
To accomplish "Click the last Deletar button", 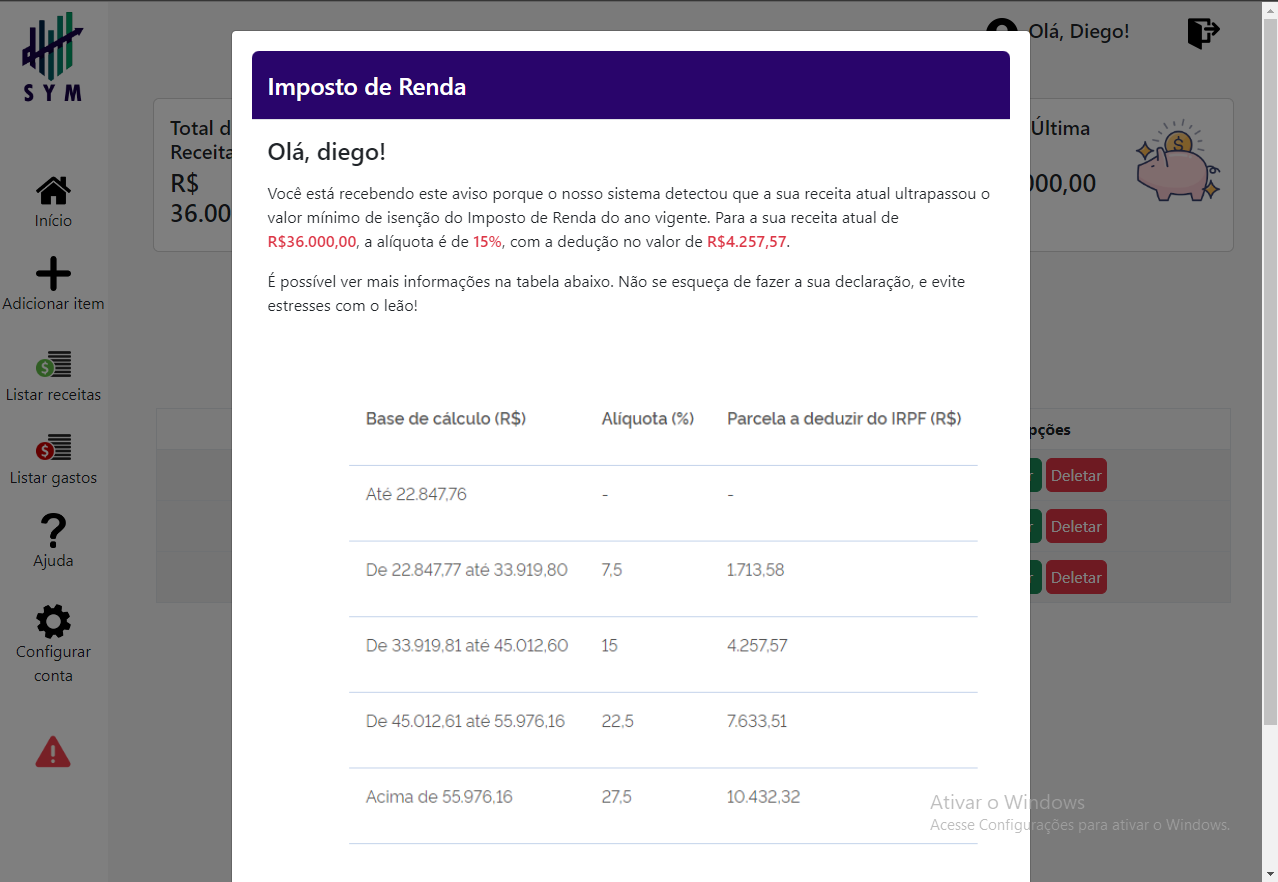I will click(x=1076, y=577).
